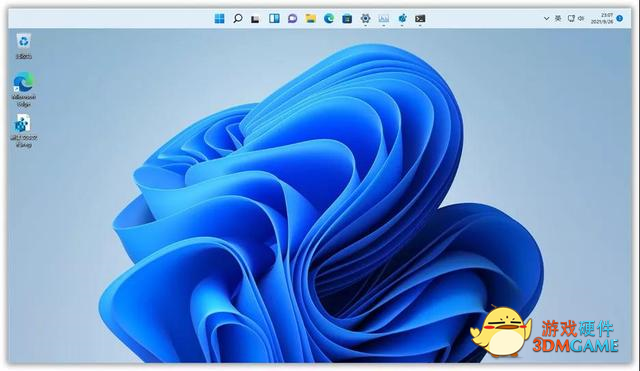The image size is (640, 371).
Task: Open the network status tray icon
Action: tap(571, 18)
